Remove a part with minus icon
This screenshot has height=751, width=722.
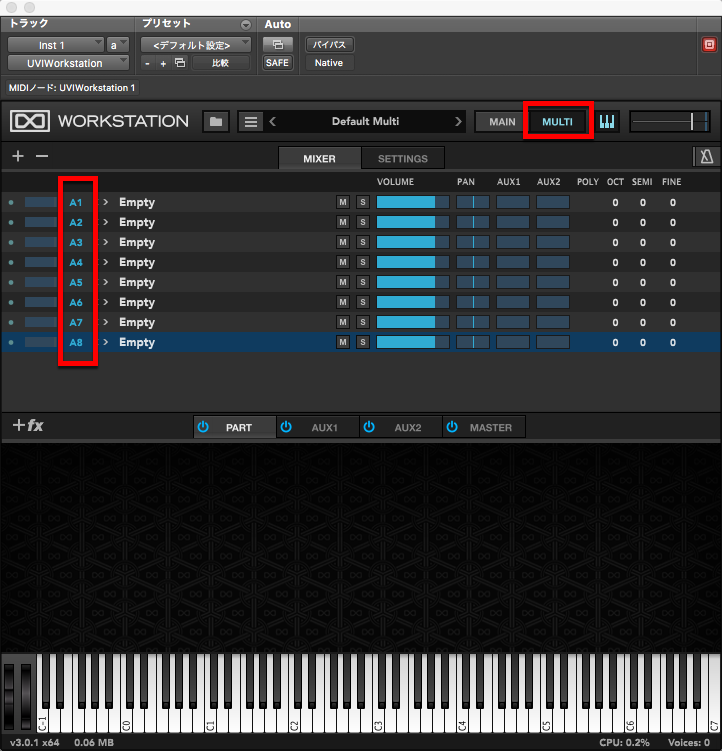[x=42, y=156]
